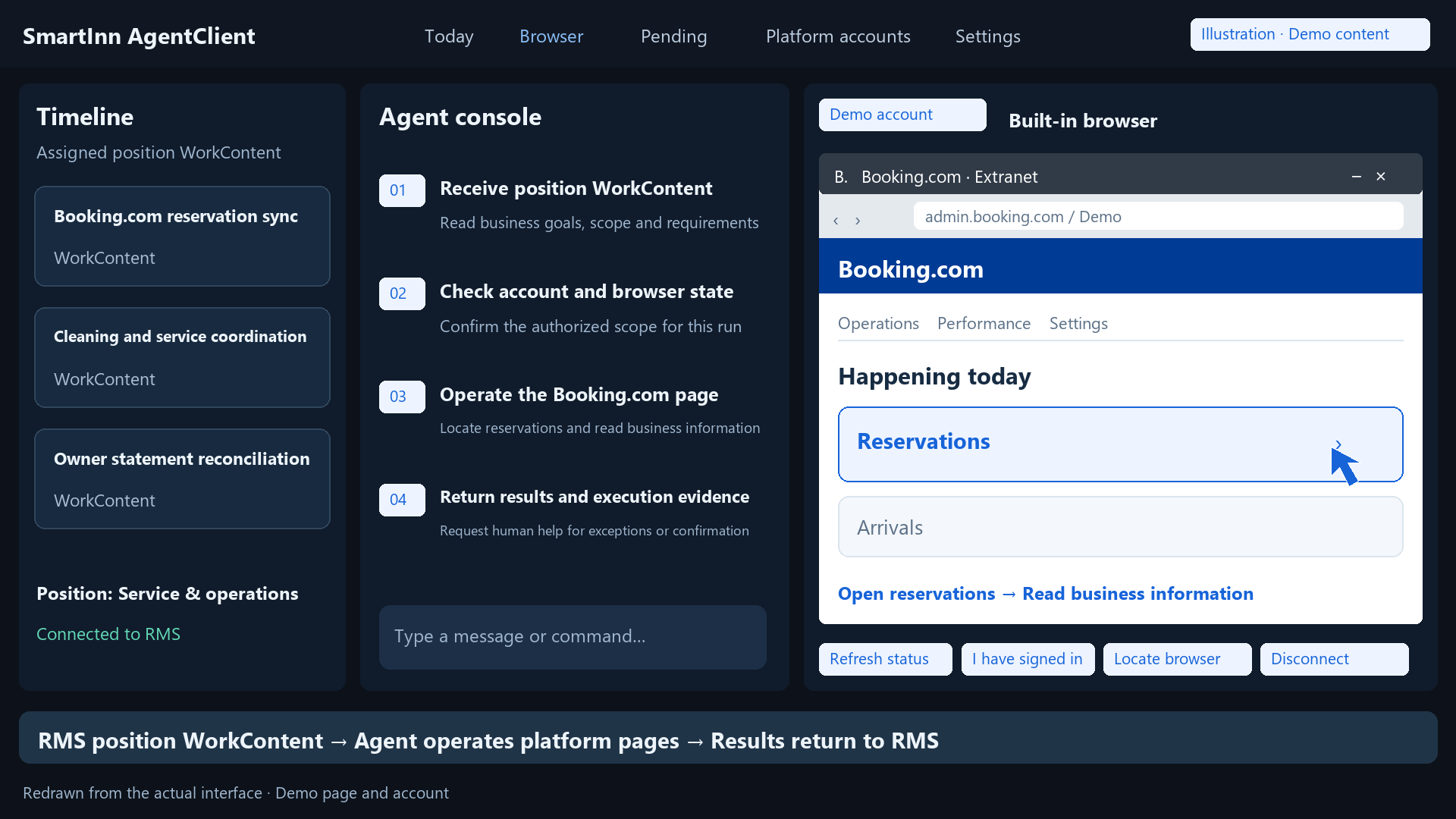The image size is (1456, 819).
Task: Switch to the Browser tab
Action: click(x=551, y=36)
